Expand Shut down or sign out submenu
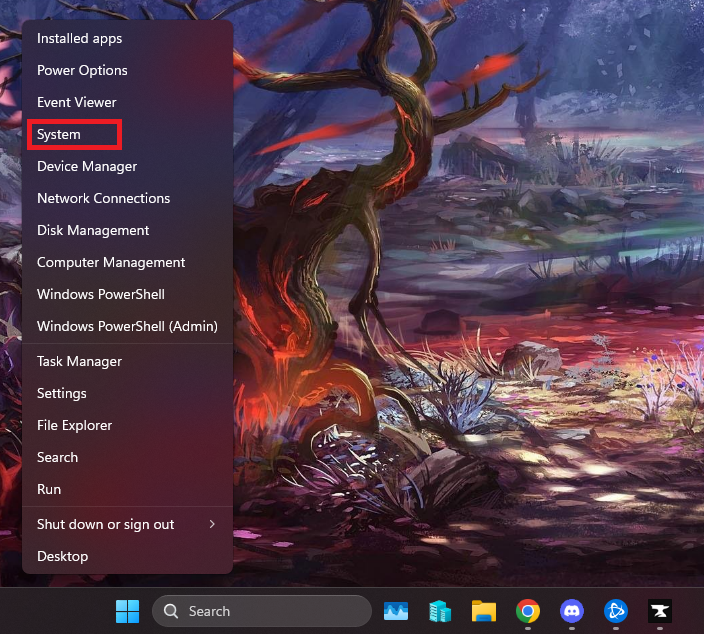This screenshot has width=704, height=634. point(128,524)
